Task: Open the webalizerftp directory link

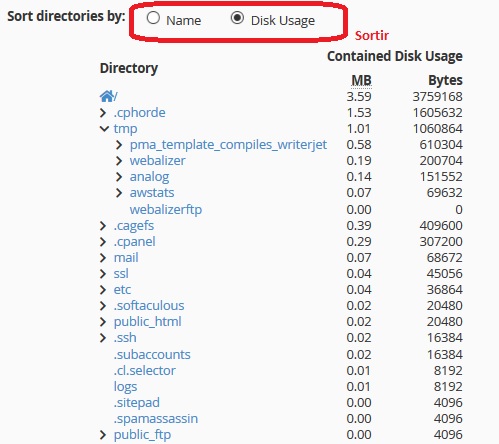Action: 166,210
